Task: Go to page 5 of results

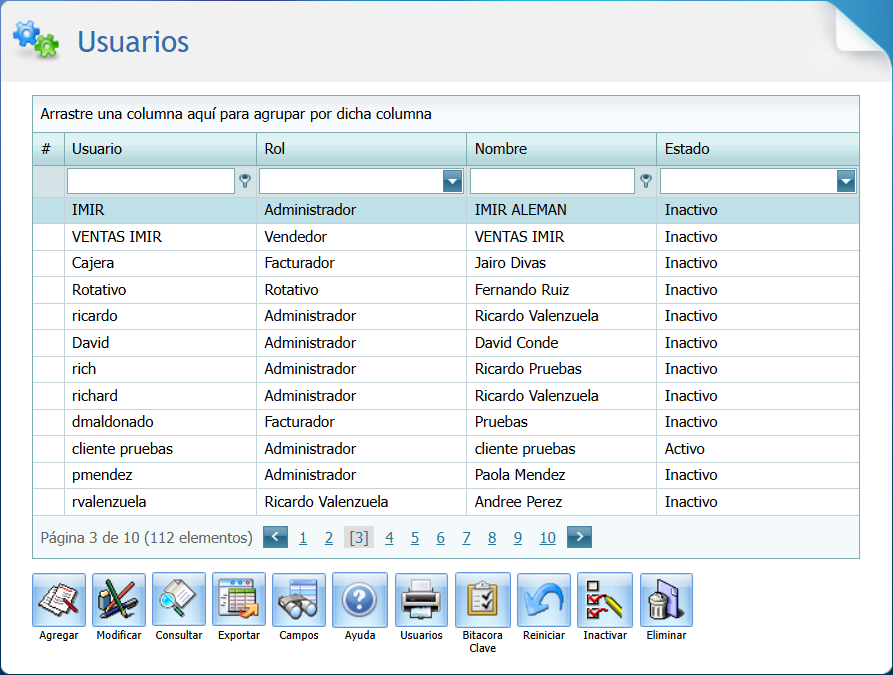Action: tap(414, 537)
